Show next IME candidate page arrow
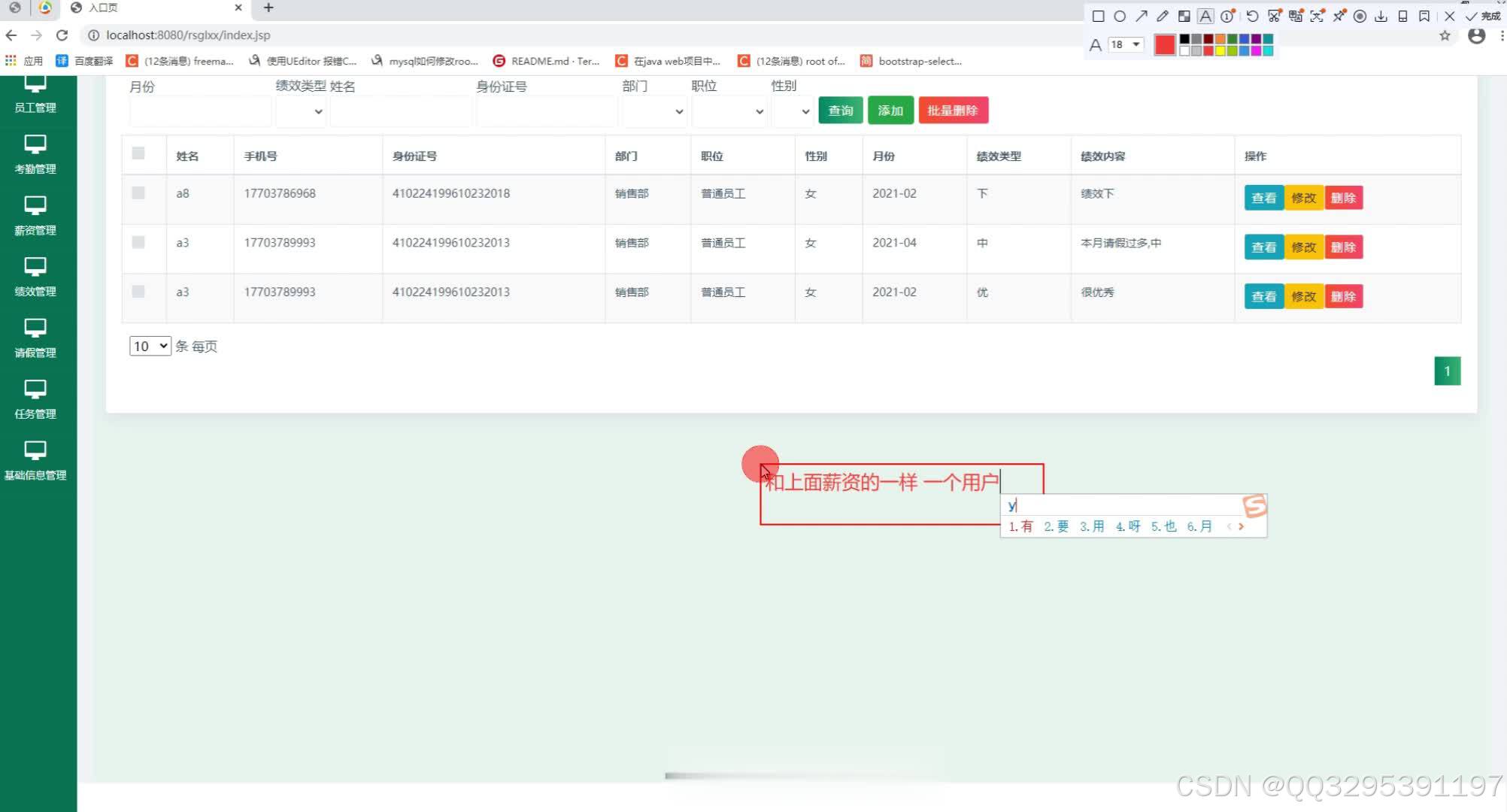 click(1241, 526)
